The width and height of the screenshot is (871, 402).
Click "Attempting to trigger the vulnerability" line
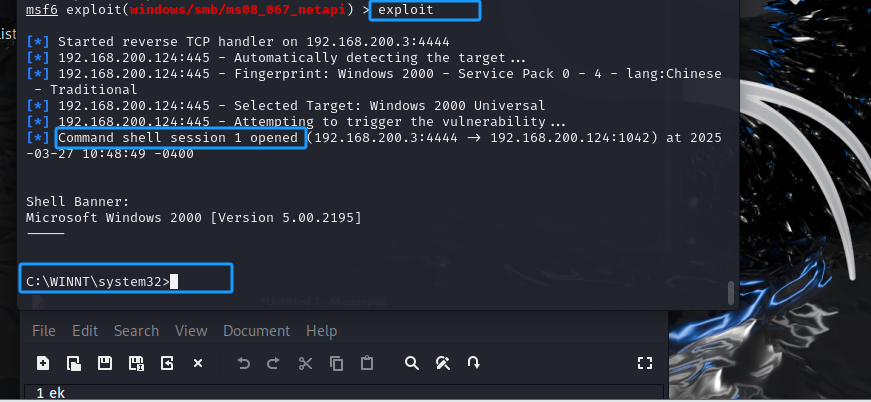(x=296, y=122)
